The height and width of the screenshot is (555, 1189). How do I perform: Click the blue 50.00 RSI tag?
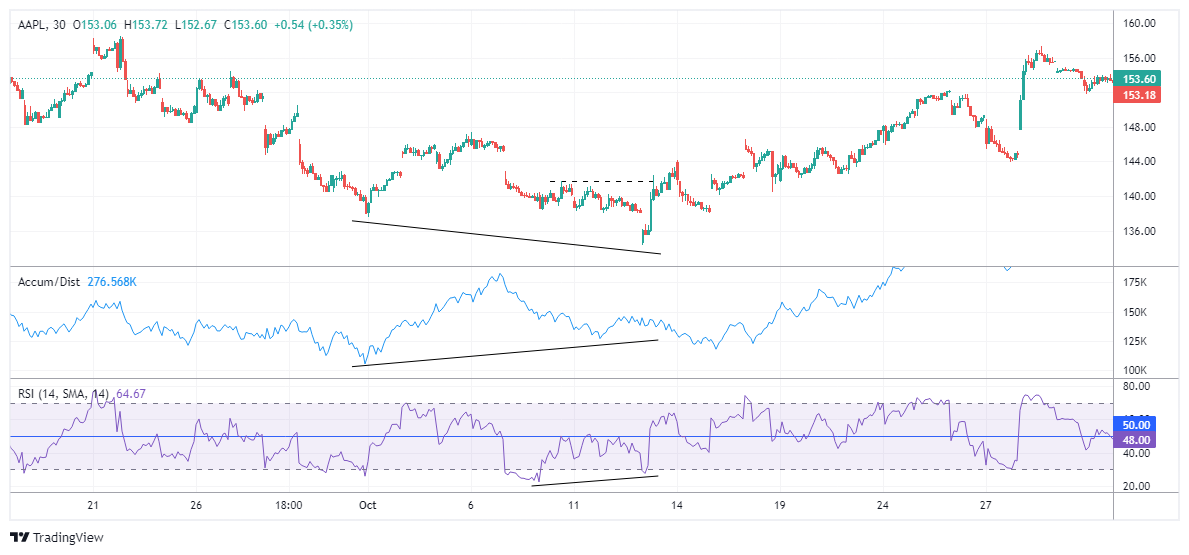[1134, 425]
